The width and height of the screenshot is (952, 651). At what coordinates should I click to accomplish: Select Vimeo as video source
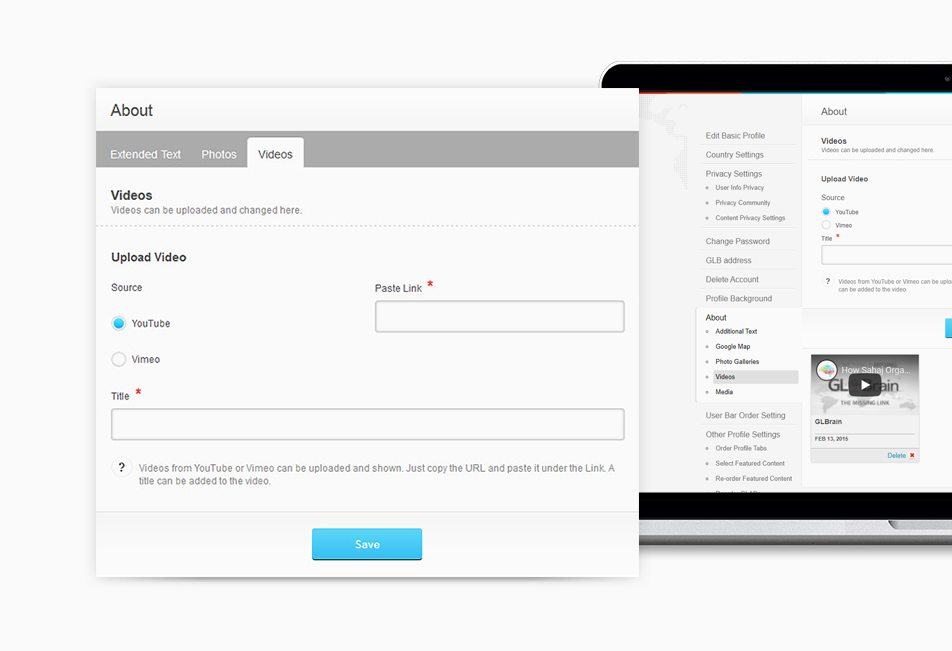tap(119, 359)
